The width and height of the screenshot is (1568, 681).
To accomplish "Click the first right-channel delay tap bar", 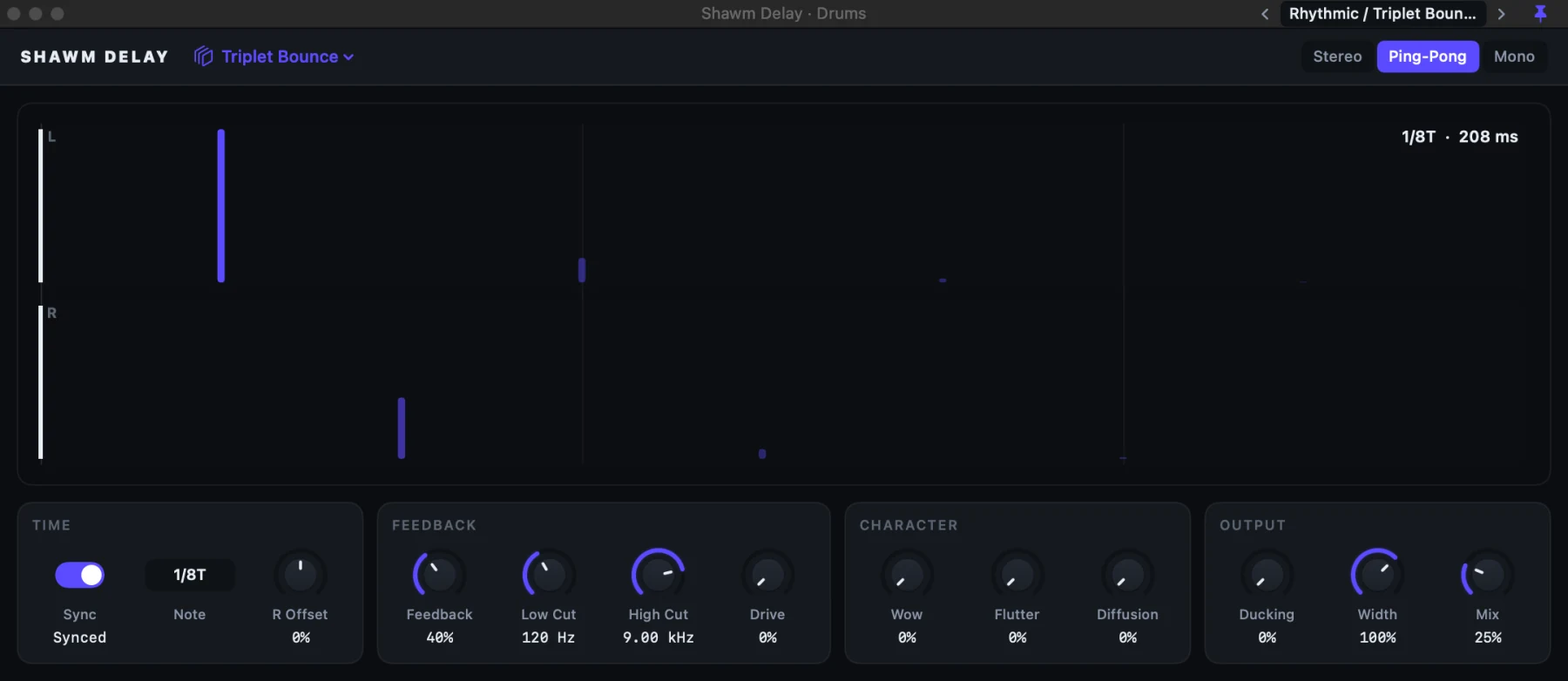I will (x=402, y=428).
